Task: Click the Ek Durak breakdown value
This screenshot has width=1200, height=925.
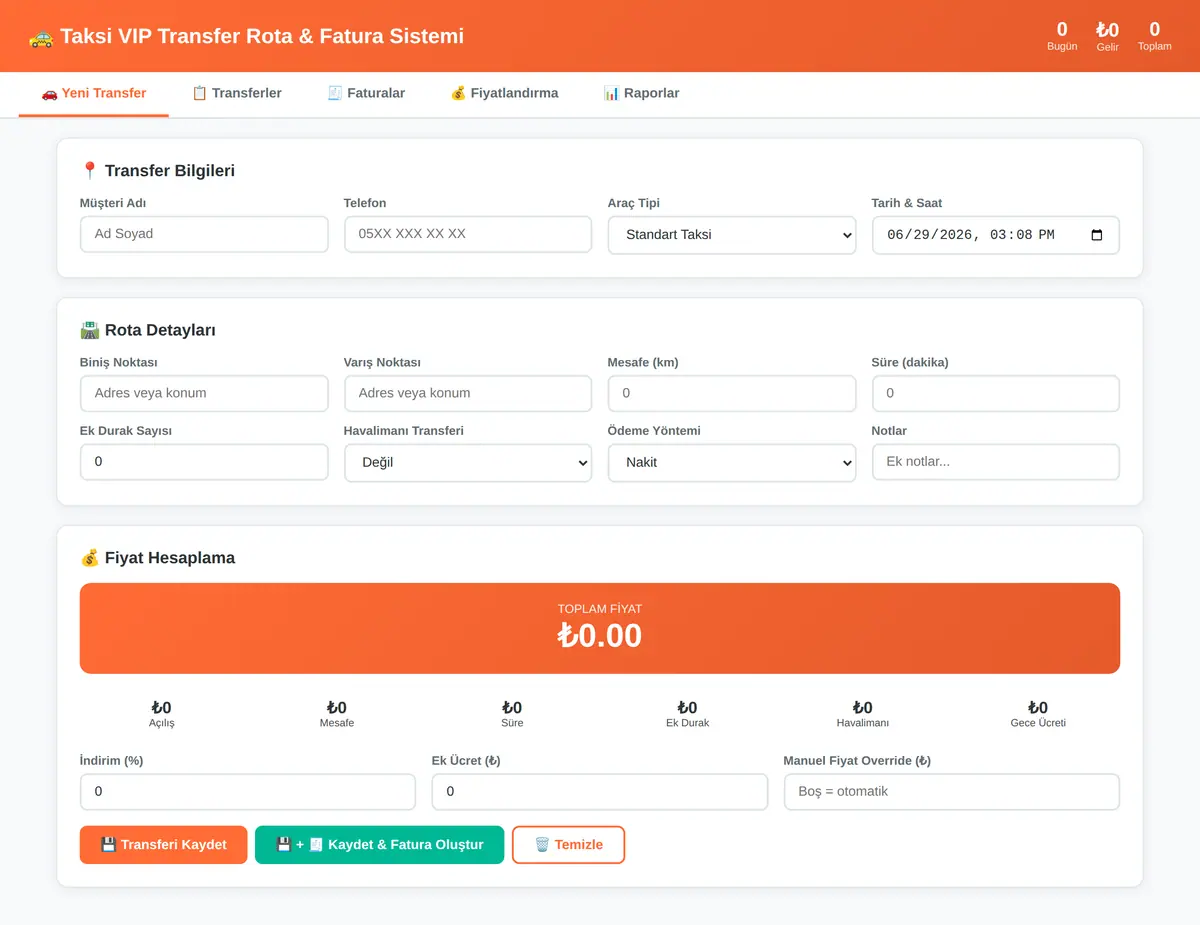Action: (x=687, y=708)
